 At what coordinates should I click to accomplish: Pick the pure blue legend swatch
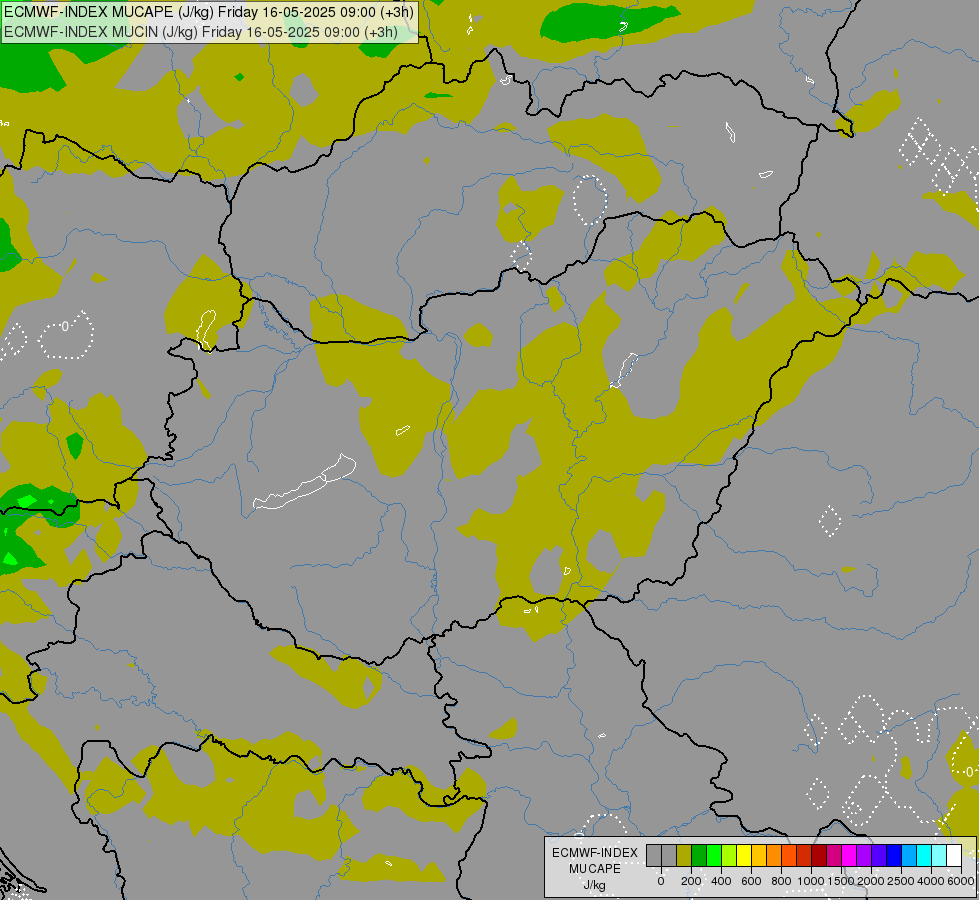click(895, 855)
